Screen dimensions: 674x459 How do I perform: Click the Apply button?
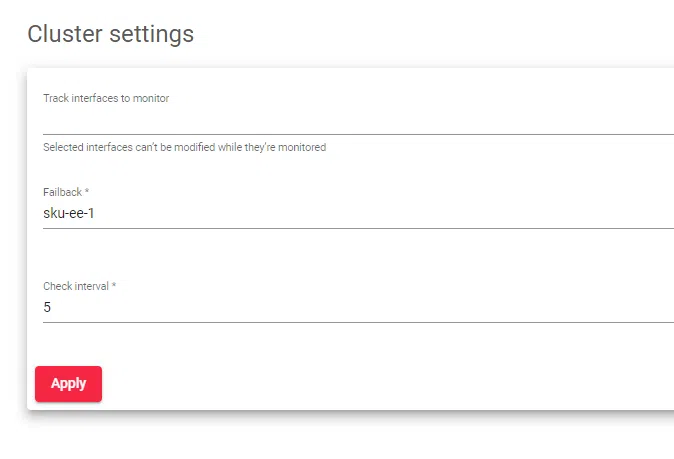pos(68,384)
